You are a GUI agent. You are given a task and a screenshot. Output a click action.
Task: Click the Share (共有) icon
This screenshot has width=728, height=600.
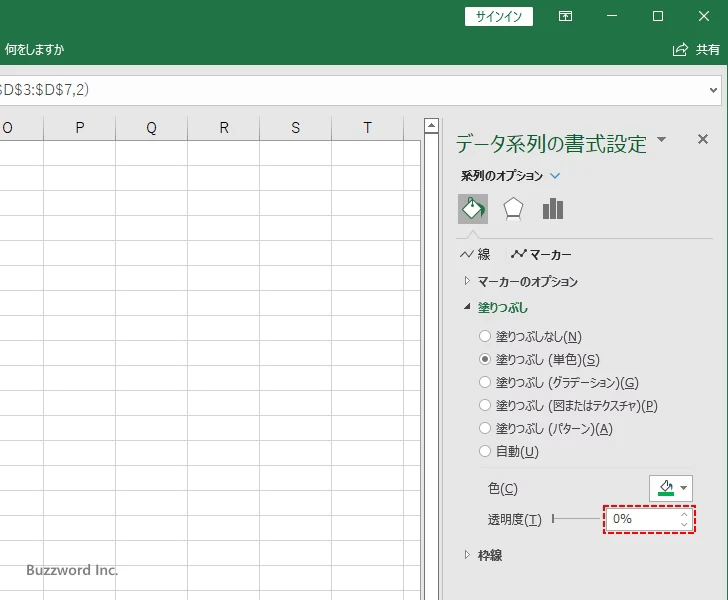coord(680,49)
